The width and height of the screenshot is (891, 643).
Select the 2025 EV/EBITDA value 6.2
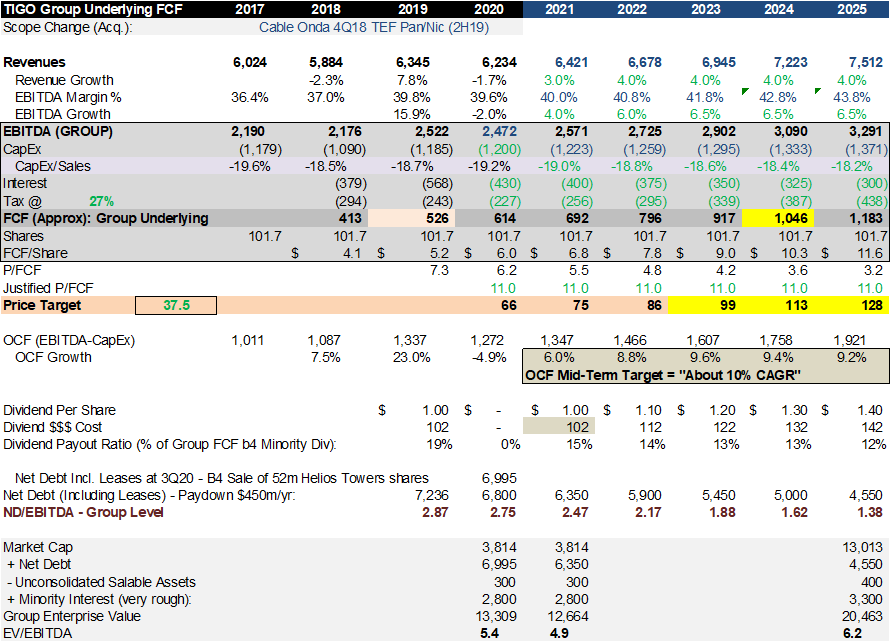(x=852, y=633)
